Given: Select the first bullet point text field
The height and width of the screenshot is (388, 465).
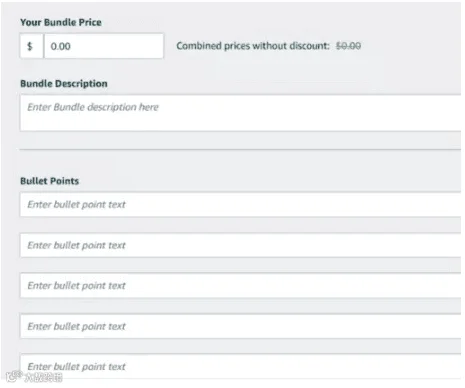Looking at the screenshot, I should 240,205.
